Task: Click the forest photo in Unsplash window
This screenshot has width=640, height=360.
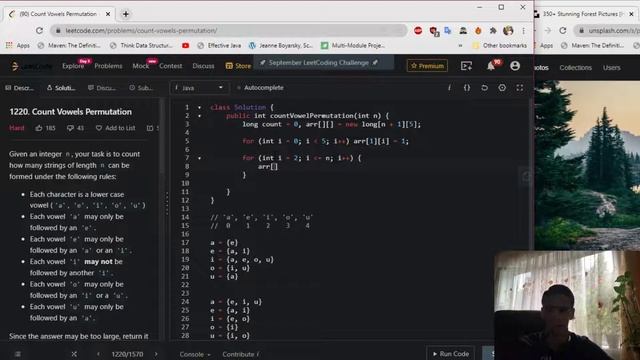Action: 587,165
